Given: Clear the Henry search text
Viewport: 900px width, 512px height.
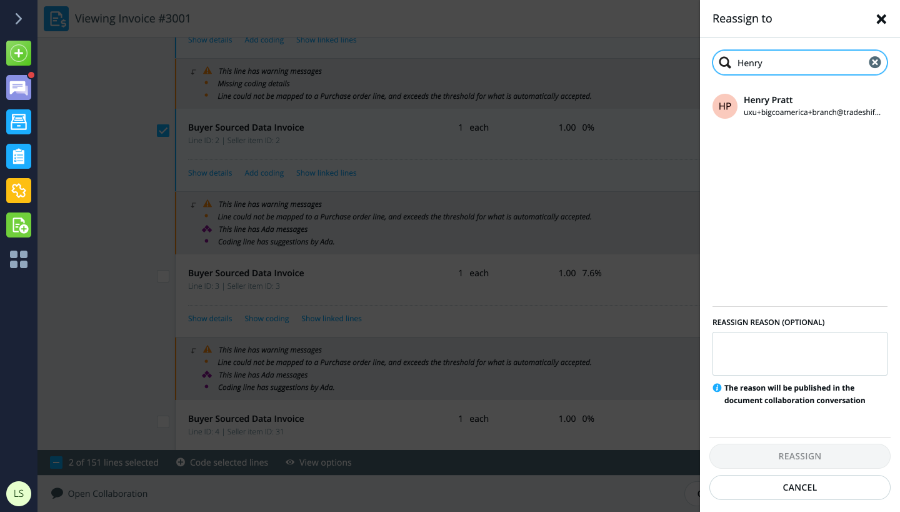Looking at the screenshot, I should click(874, 63).
